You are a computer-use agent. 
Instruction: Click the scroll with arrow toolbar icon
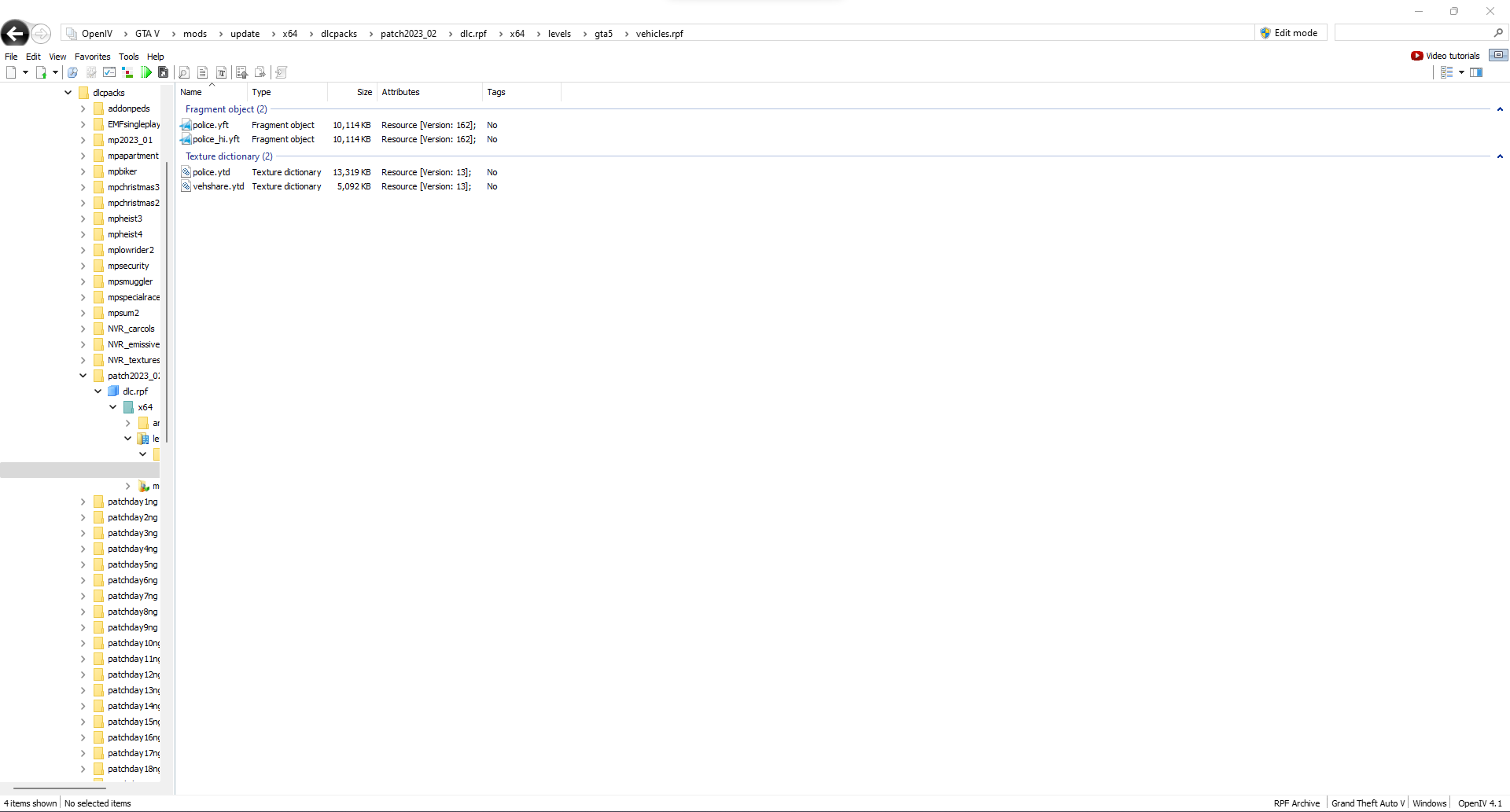[281, 72]
